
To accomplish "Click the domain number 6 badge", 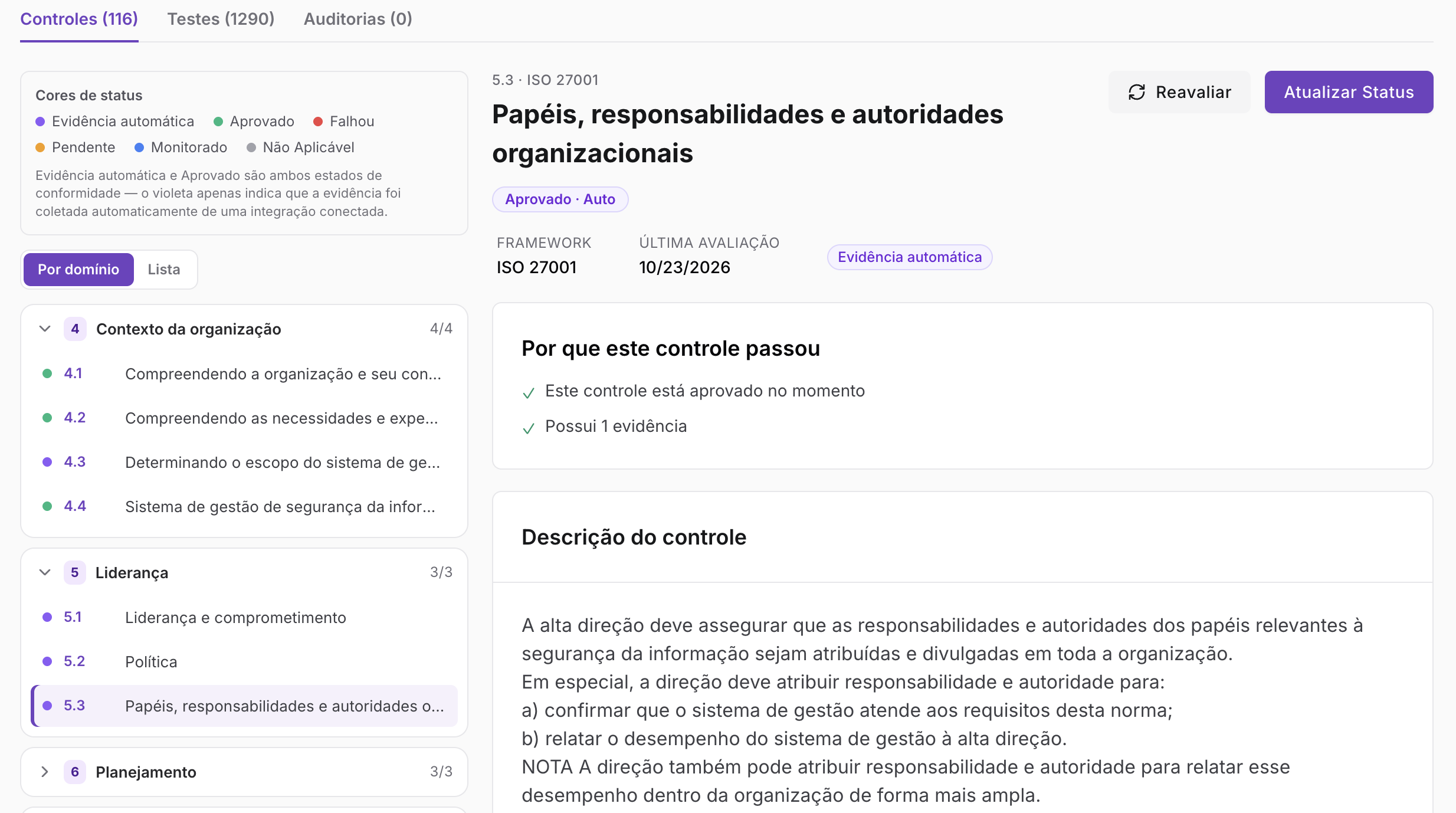I will [75, 772].
